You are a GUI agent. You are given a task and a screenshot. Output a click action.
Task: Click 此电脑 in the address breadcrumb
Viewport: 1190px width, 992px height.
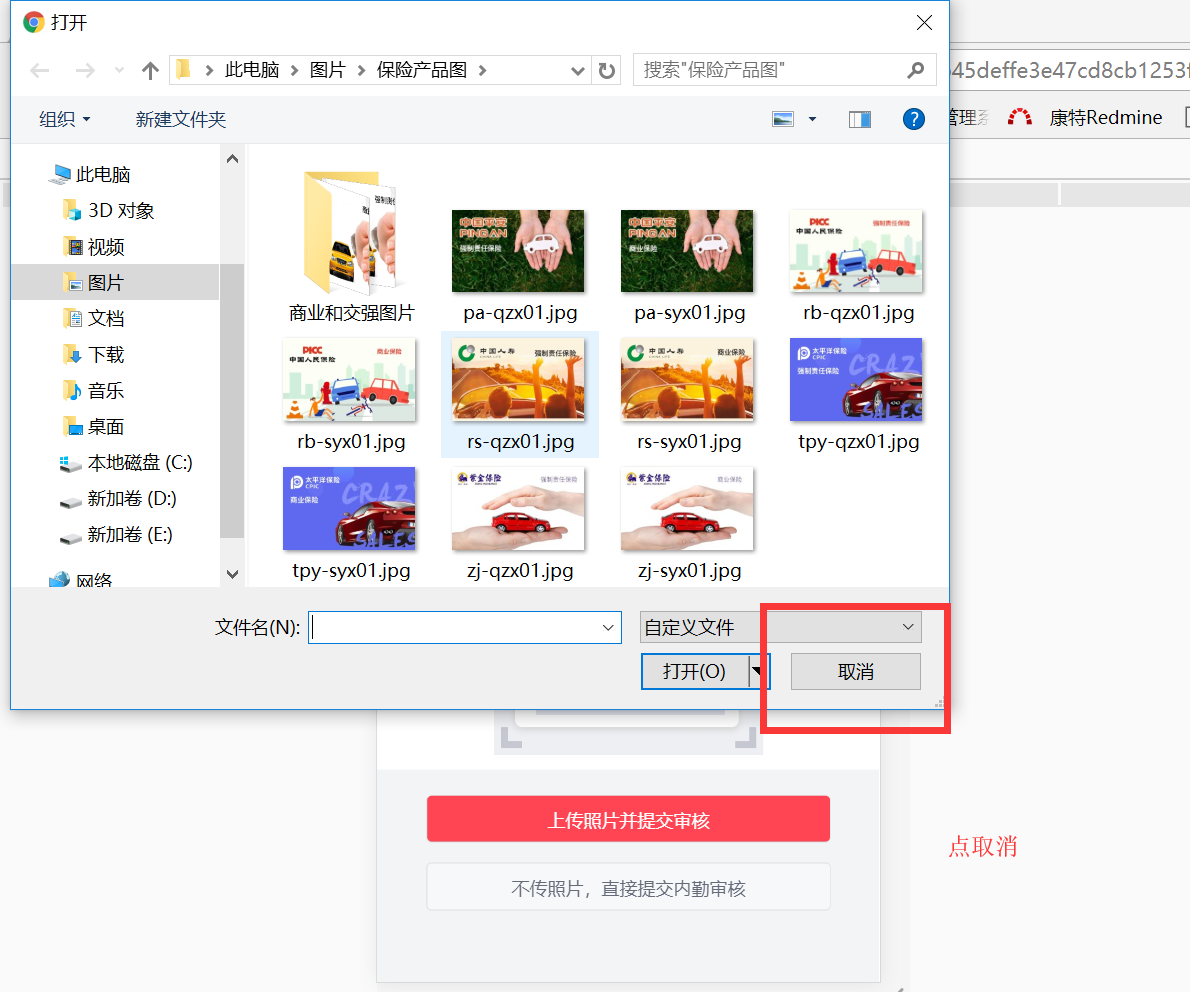coord(252,71)
